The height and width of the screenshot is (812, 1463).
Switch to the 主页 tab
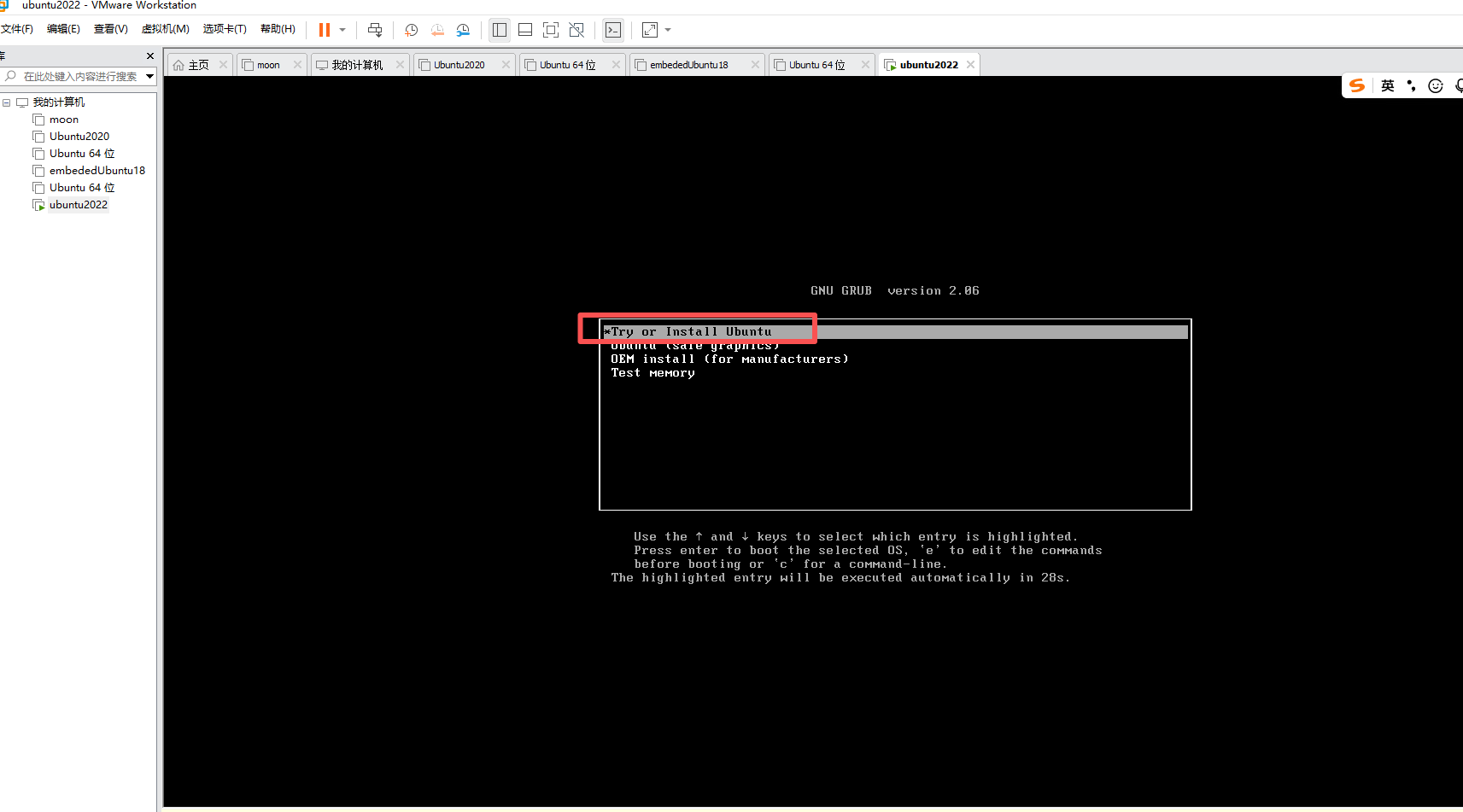click(200, 65)
